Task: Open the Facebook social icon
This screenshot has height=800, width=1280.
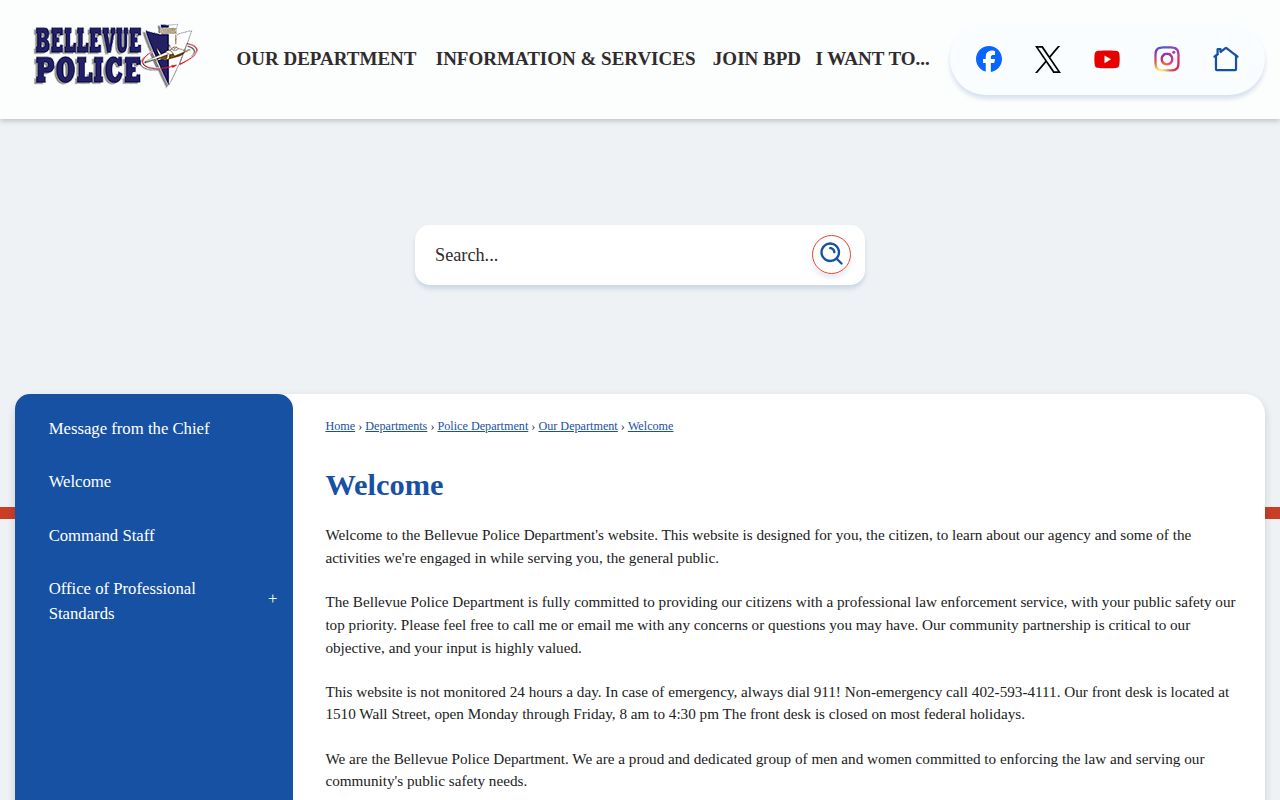Action: pos(988,59)
